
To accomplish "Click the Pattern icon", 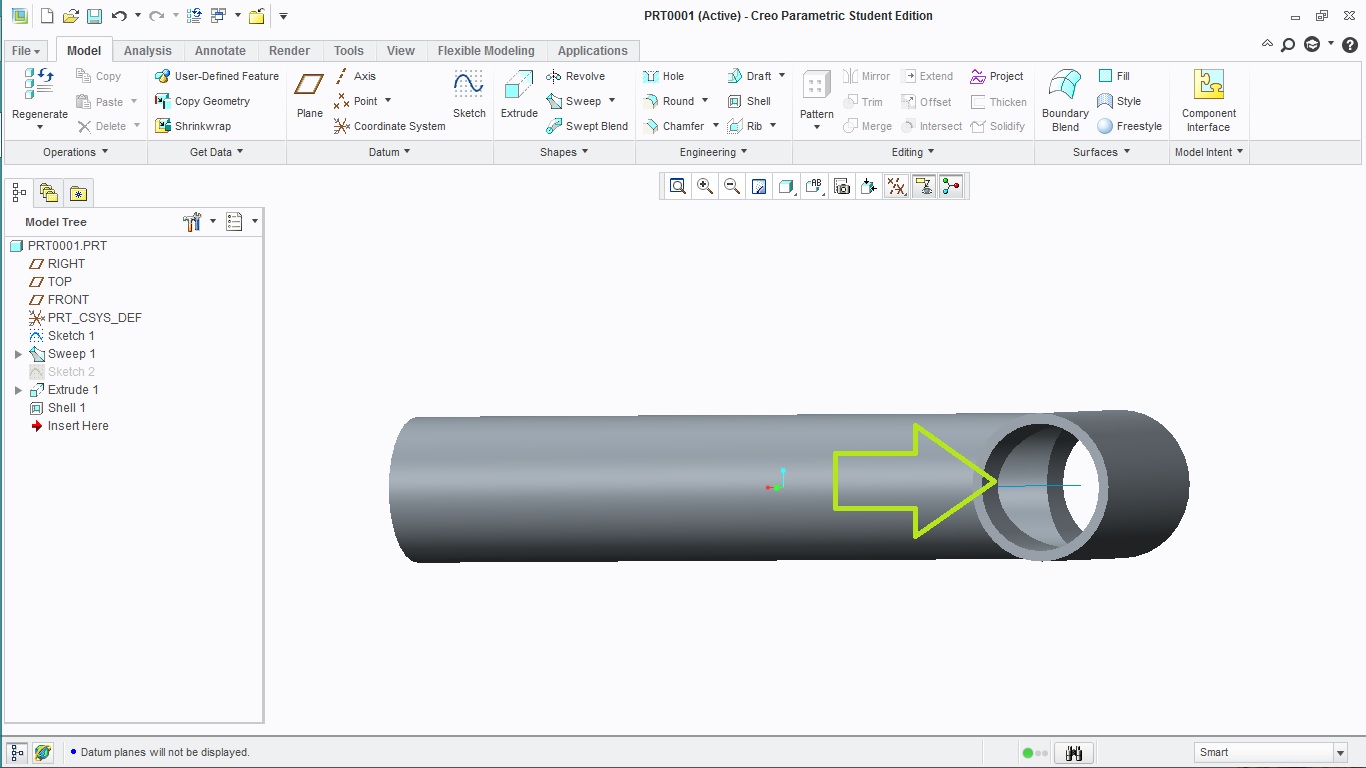I will [816, 84].
